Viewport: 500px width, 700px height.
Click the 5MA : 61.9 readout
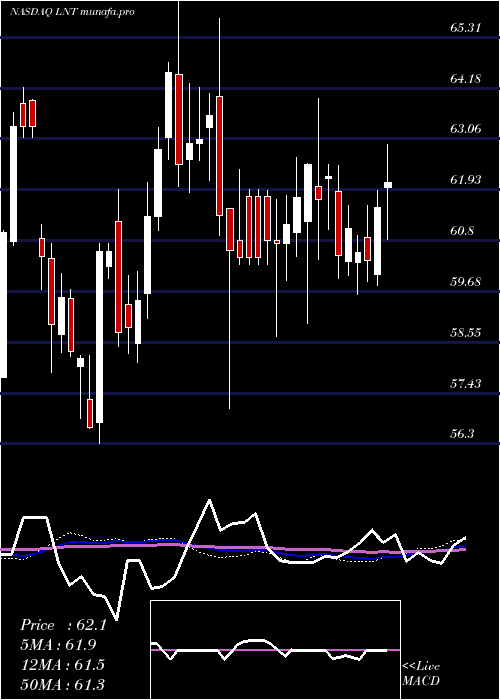58,645
